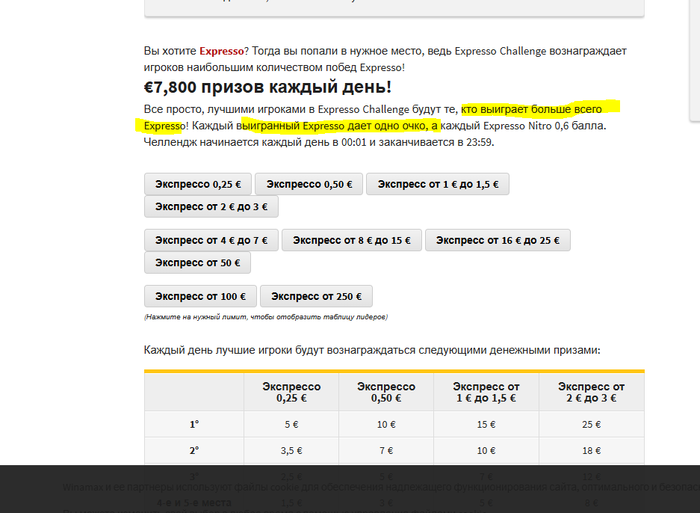The width and height of the screenshot is (700, 513).
Task: Choose Экспресс от 1 € до 1,5 €
Action: click(x=438, y=184)
